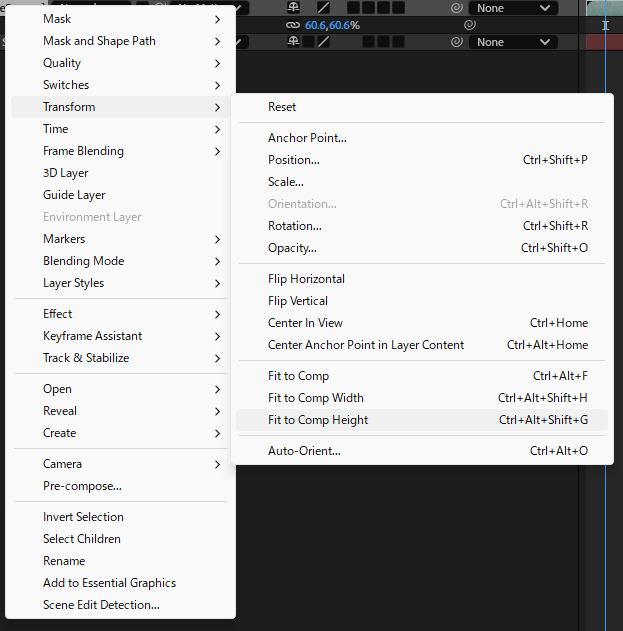This screenshot has height=631, width=623.
Task: Click the Scale property expression pick whip spiral
Action: click(470, 25)
